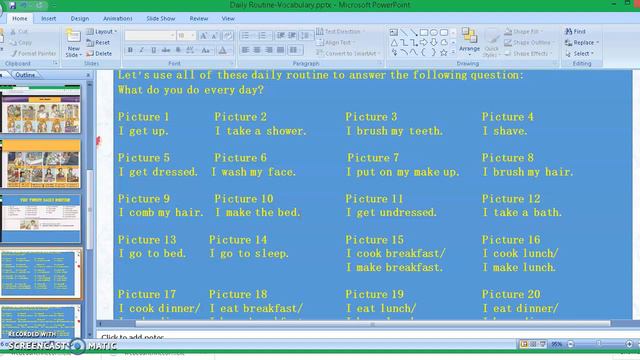Switch to the Animations tab
The height and width of the screenshot is (360, 640).
point(118,19)
